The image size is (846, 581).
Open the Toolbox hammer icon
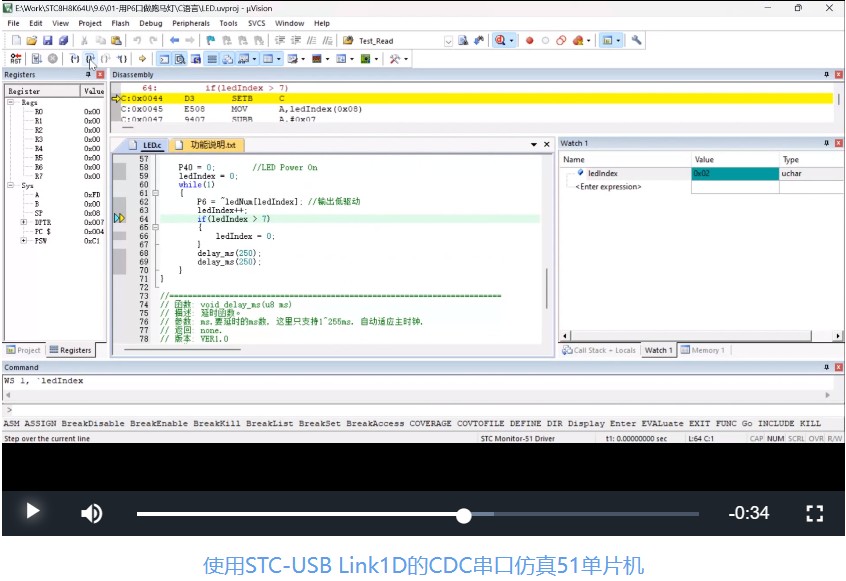(395, 59)
